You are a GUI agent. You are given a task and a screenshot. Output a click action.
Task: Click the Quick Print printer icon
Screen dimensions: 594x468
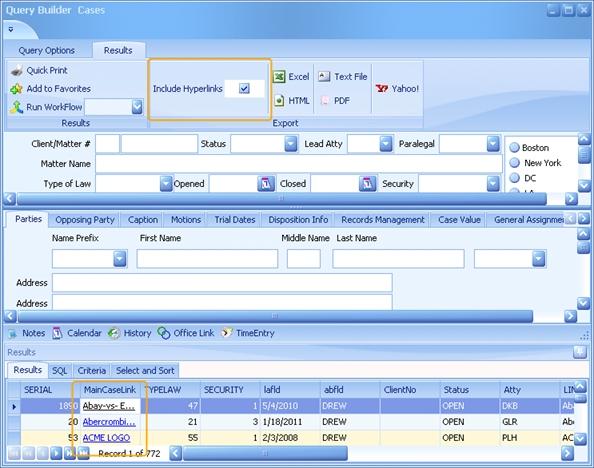coord(17,70)
